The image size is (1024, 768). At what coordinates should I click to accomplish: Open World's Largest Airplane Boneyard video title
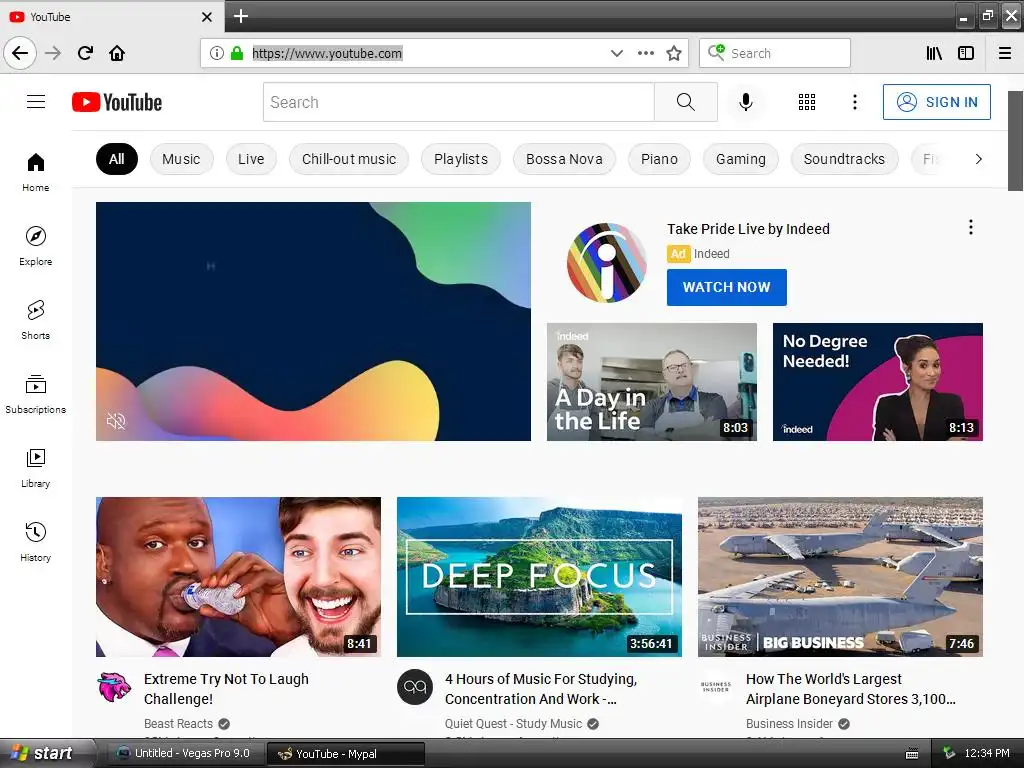coord(851,689)
